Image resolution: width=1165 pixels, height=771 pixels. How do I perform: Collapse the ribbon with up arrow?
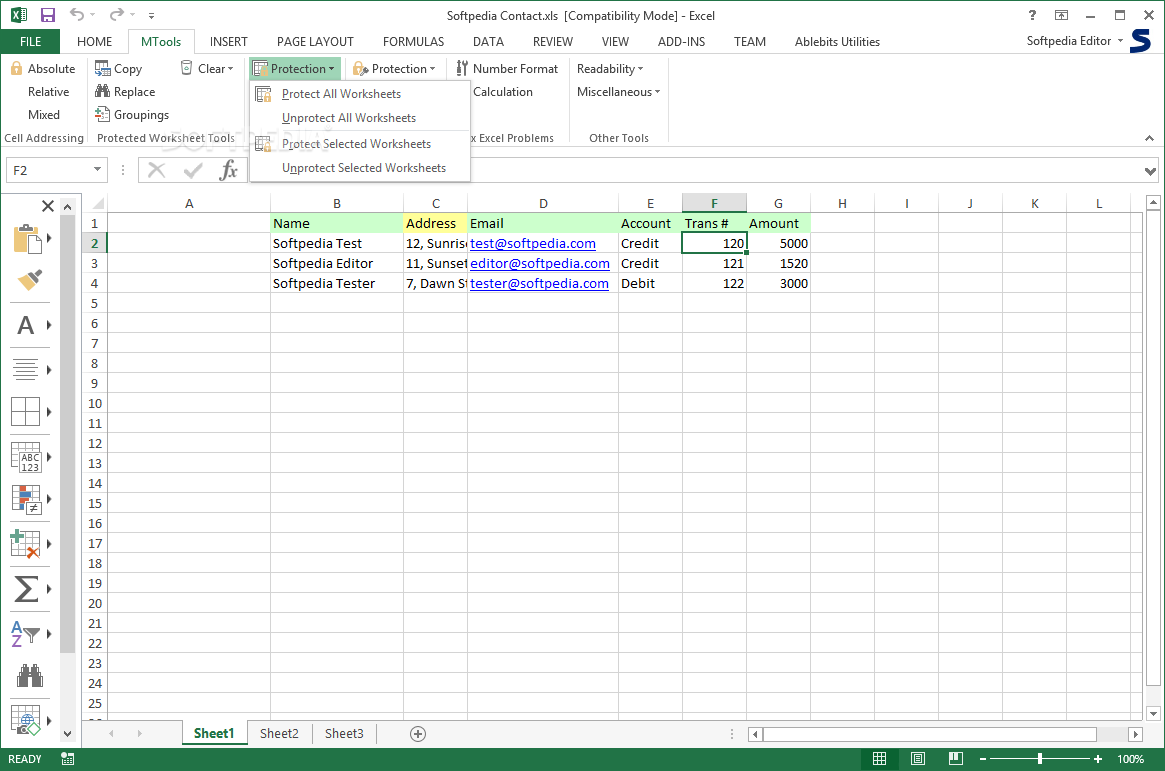pos(1149,138)
